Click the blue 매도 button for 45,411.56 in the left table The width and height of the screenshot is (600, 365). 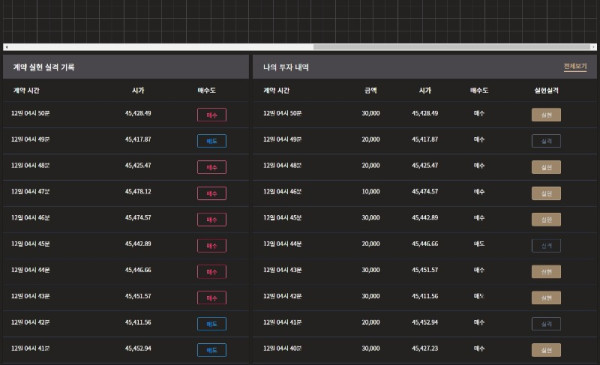click(212, 324)
